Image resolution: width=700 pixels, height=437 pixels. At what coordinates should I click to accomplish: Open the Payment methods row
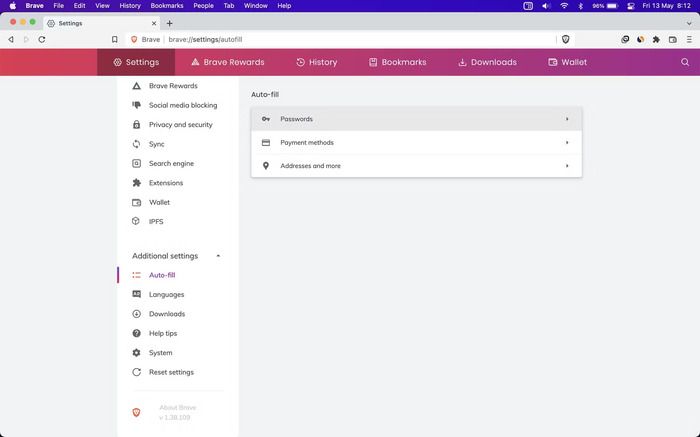point(416,142)
